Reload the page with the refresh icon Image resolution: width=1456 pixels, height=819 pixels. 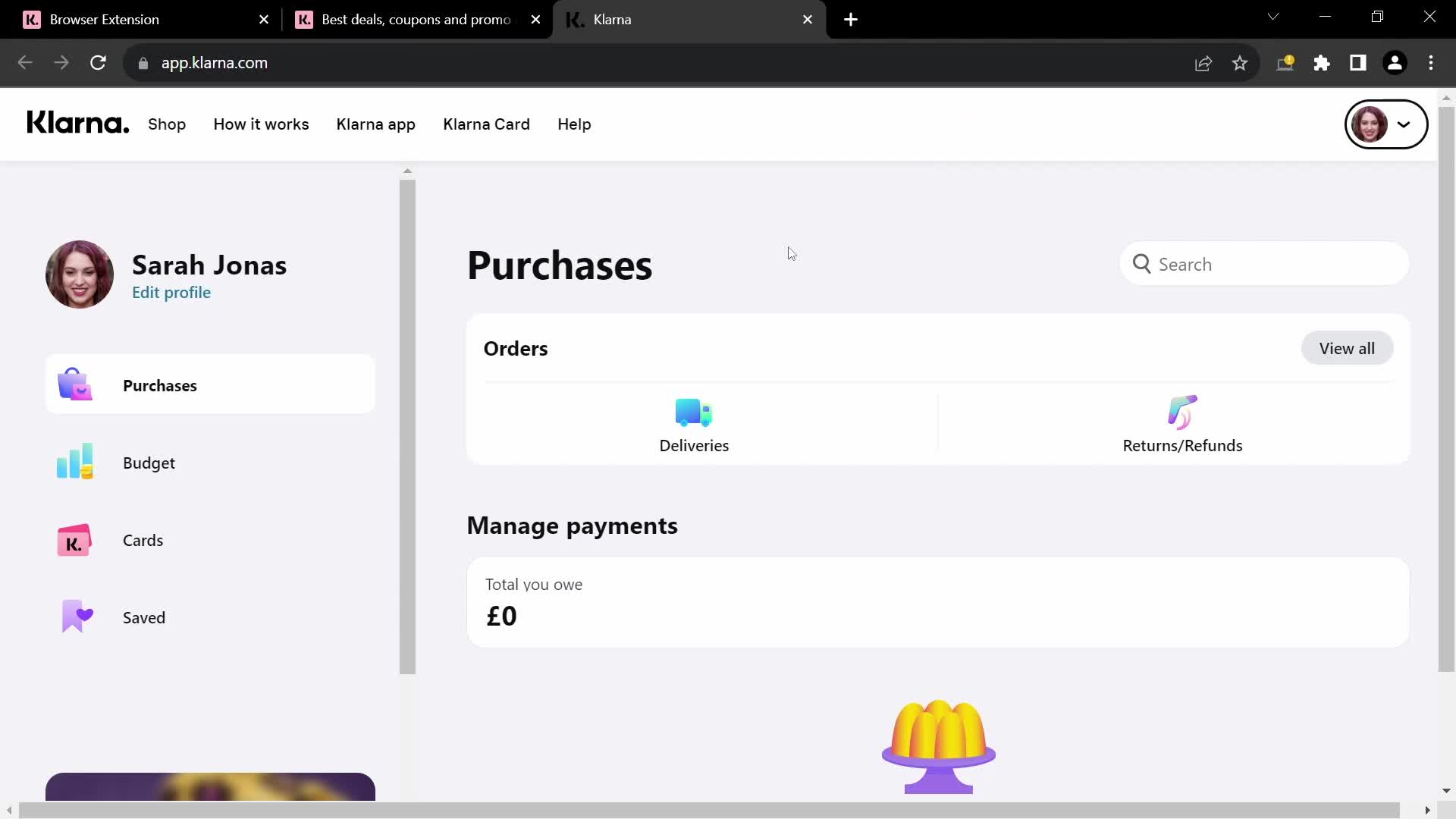click(x=98, y=63)
